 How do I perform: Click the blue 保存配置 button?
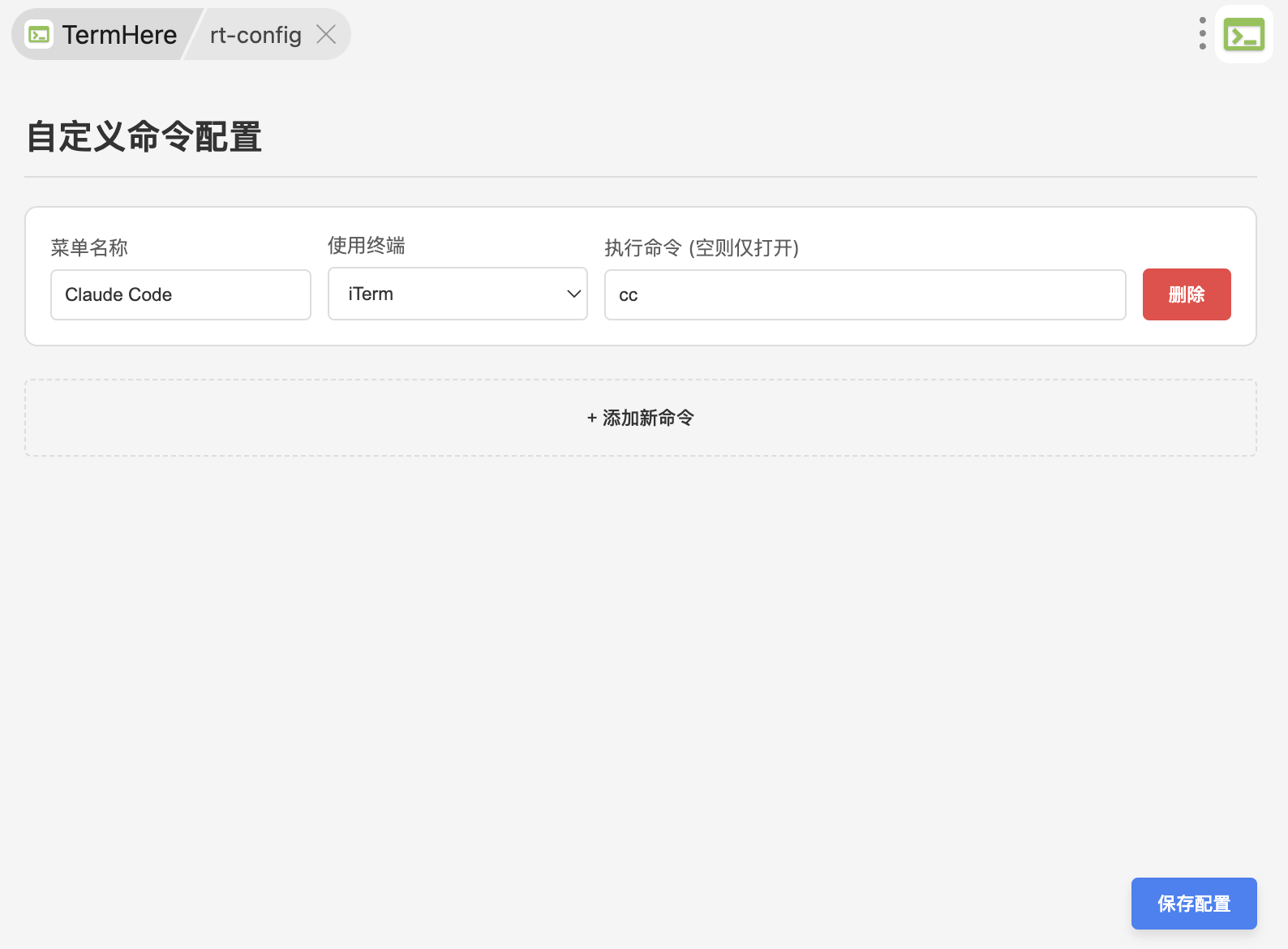pyautogui.click(x=1193, y=903)
